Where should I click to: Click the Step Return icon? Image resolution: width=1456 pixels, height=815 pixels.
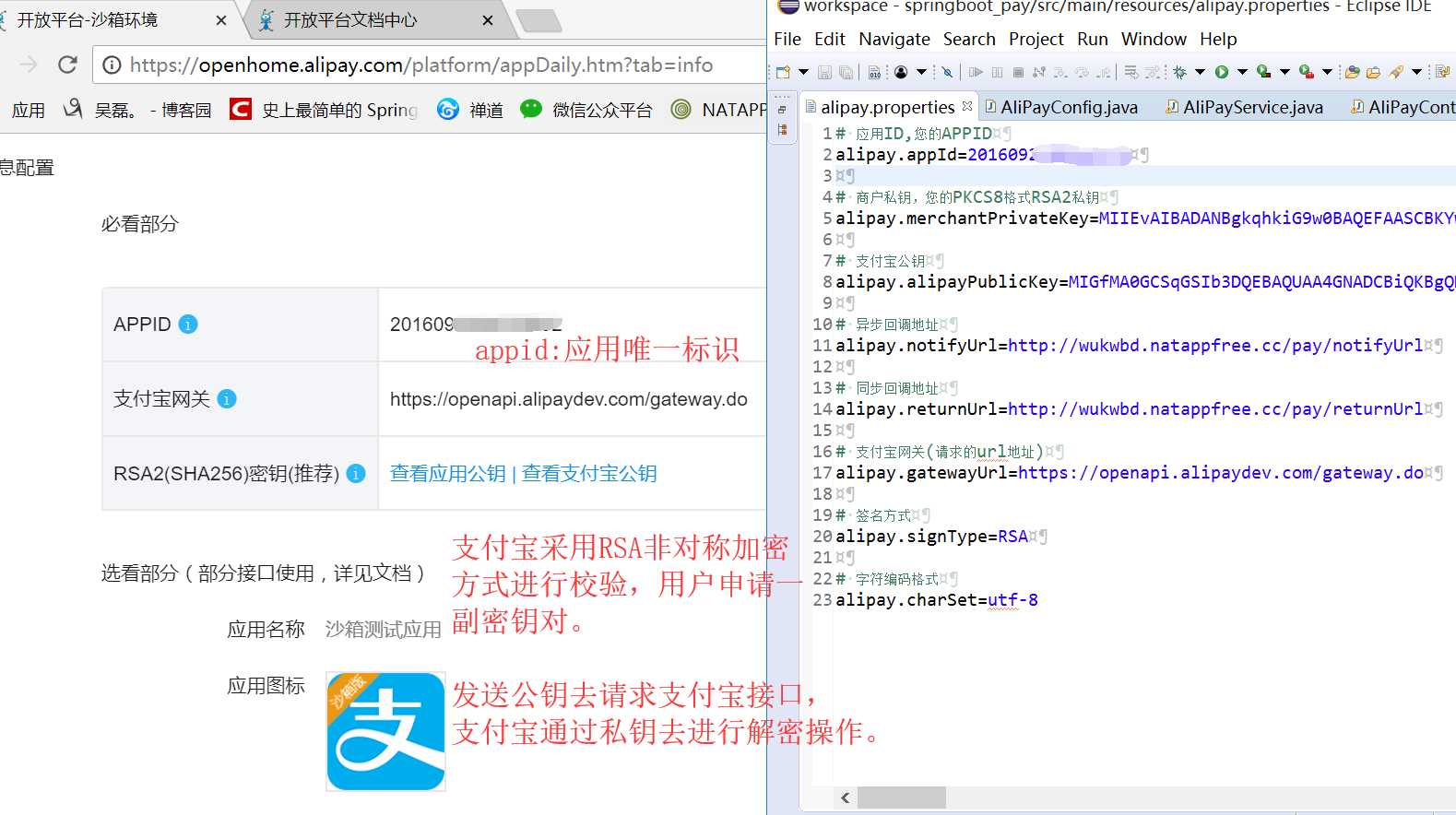[x=1103, y=72]
